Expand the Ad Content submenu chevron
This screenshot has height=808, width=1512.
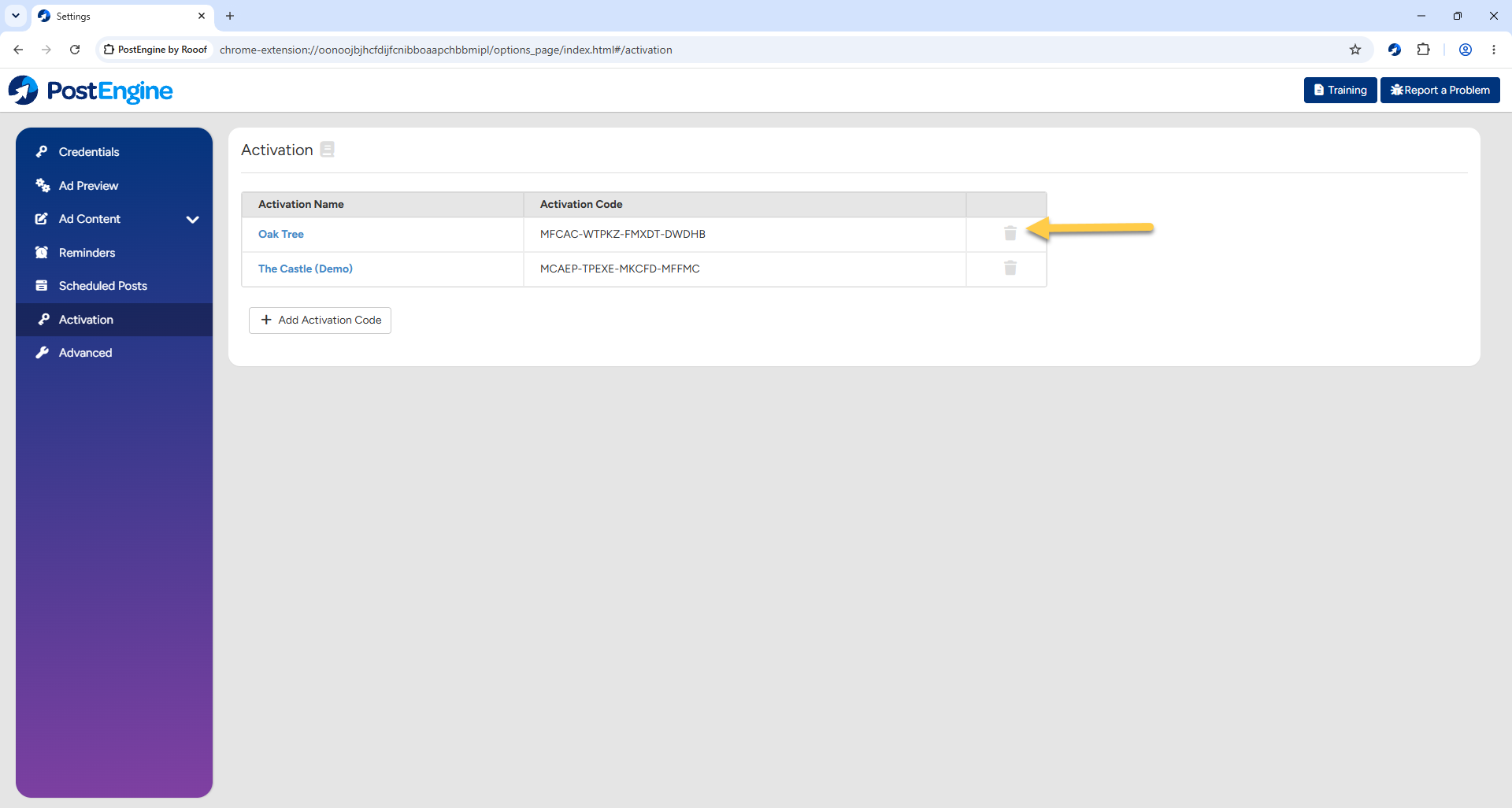[192, 220]
